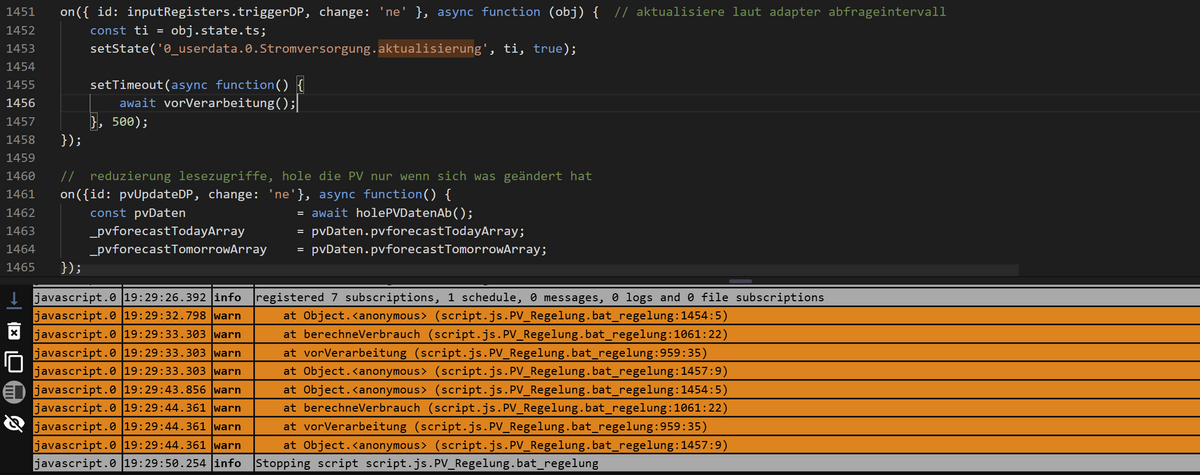Click log timestamp 19:29:32.798
Image resolution: width=1200 pixels, height=475 pixels.
(166, 314)
